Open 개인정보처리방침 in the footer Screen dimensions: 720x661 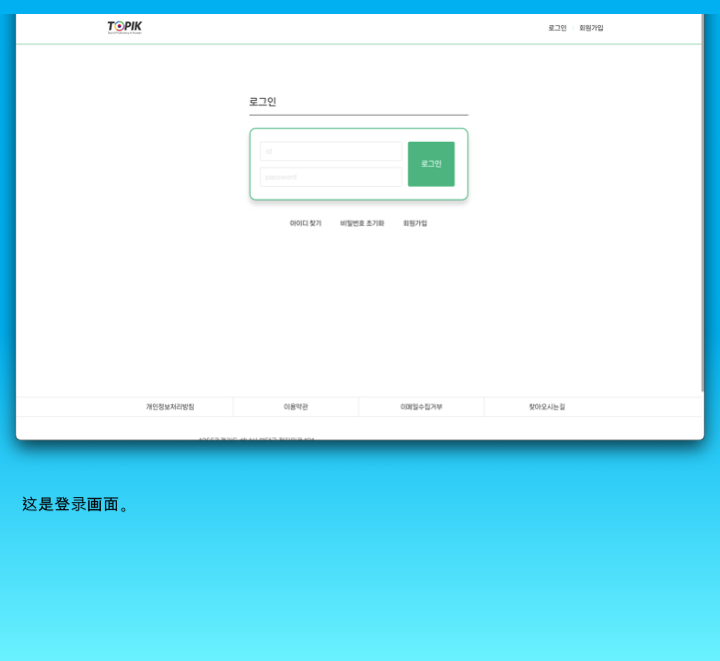coord(170,407)
